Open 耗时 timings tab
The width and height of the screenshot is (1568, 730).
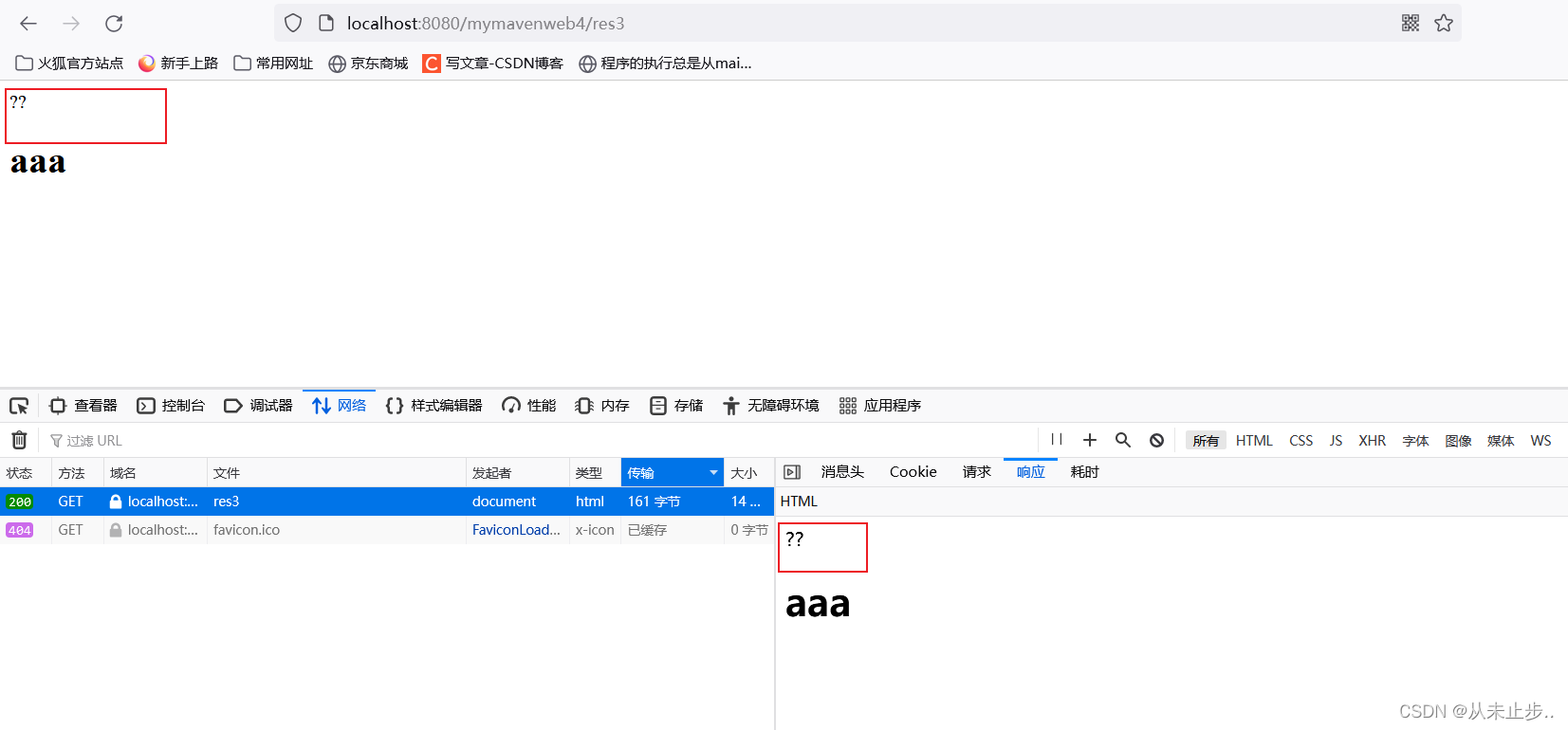(1085, 472)
